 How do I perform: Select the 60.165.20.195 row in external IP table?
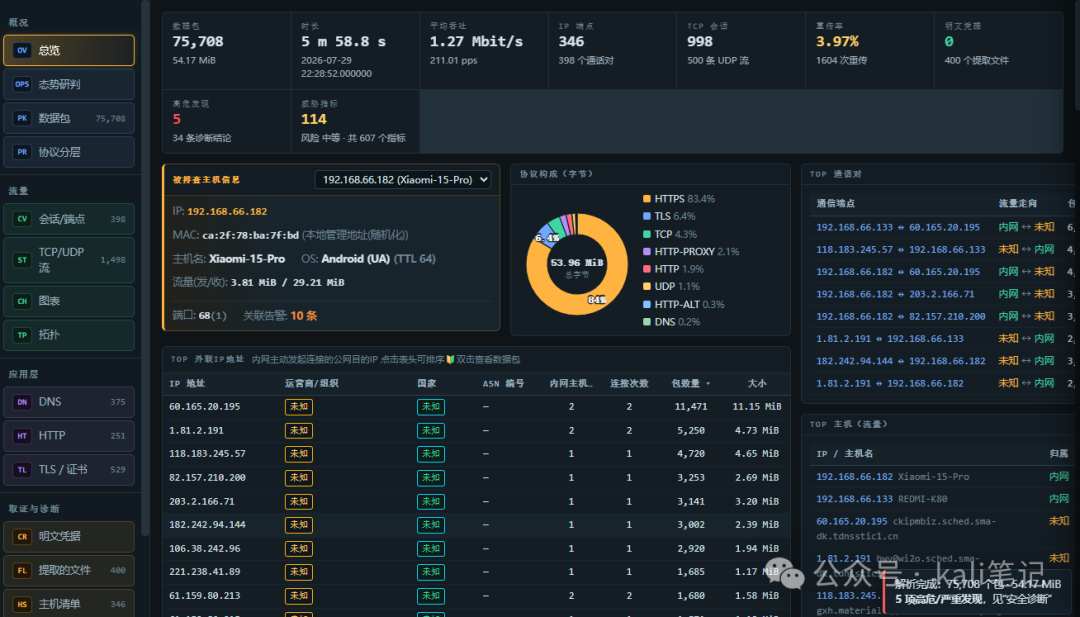click(x=476, y=407)
